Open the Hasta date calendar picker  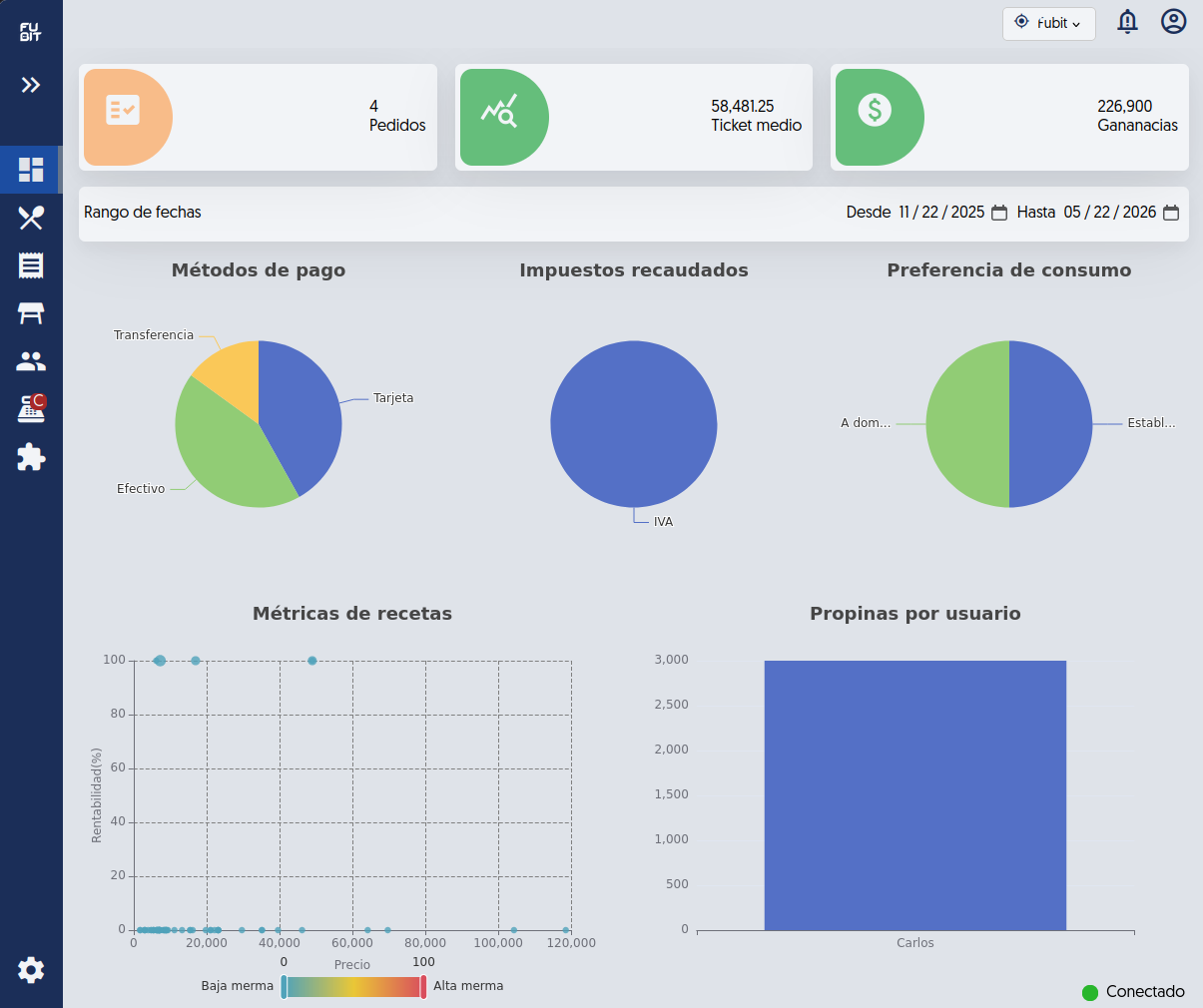(x=1171, y=213)
